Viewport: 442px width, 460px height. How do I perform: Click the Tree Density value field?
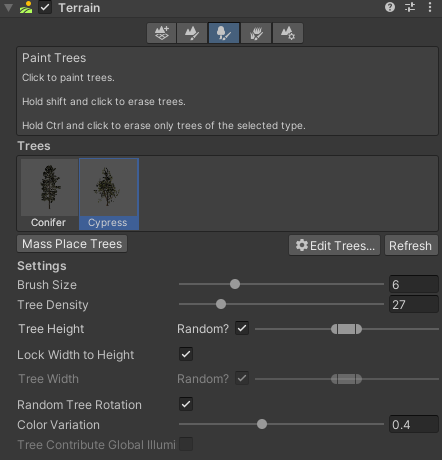tap(414, 304)
